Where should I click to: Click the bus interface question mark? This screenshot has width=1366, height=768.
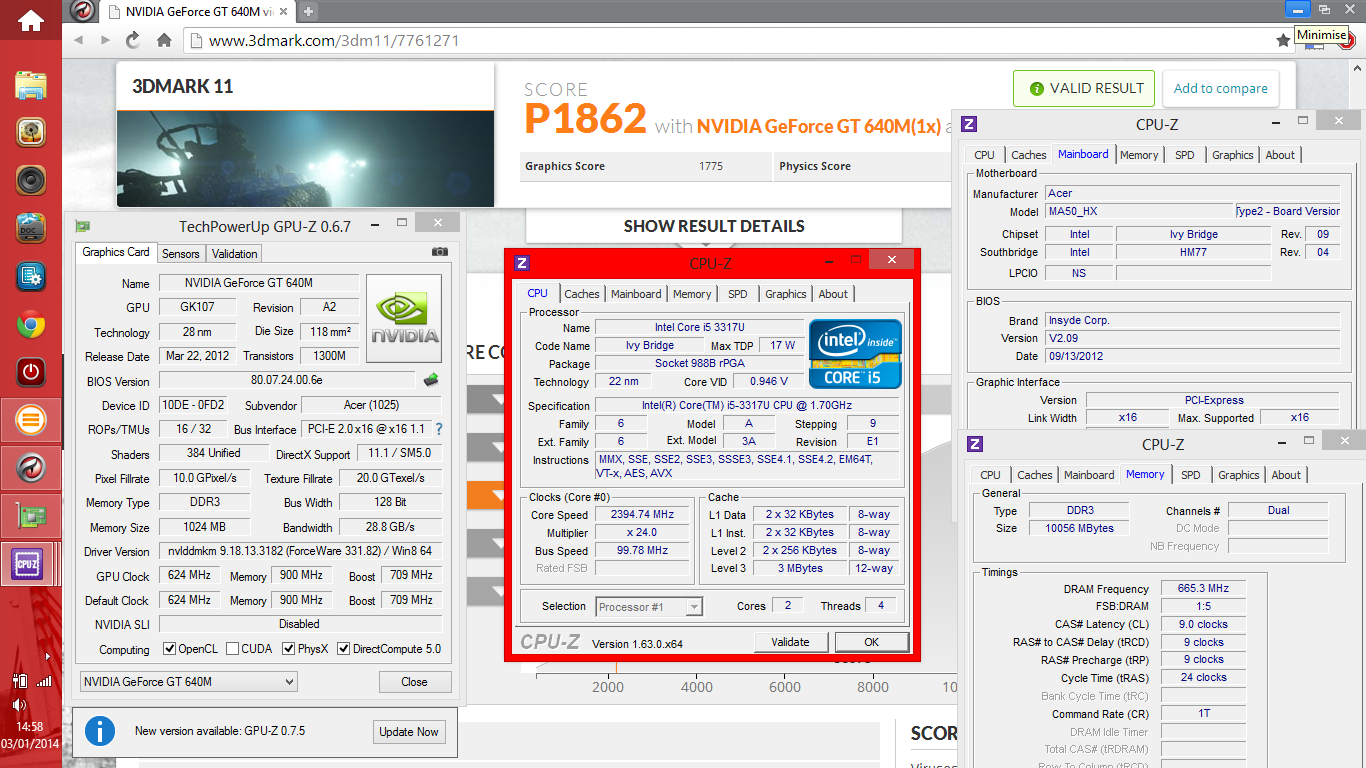click(x=438, y=429)
